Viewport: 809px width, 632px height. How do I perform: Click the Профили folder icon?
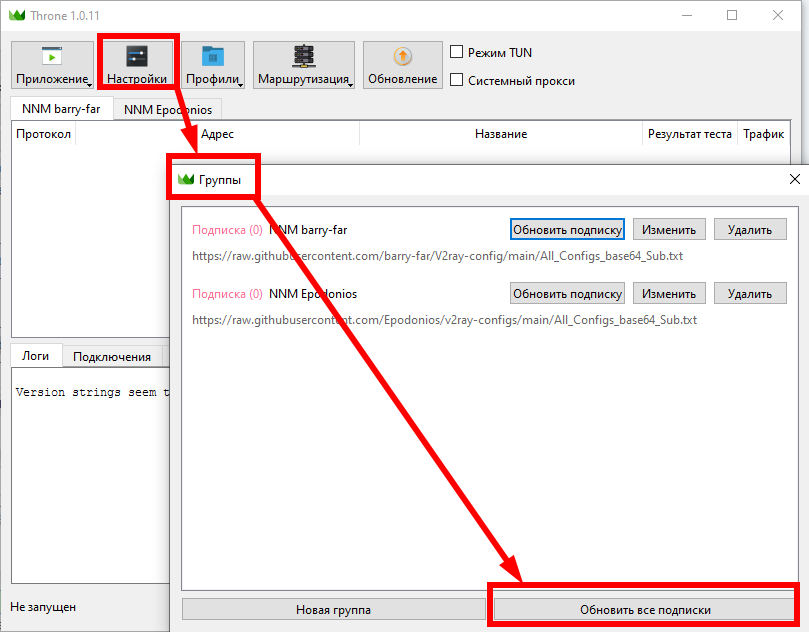(x=212, y=57)
